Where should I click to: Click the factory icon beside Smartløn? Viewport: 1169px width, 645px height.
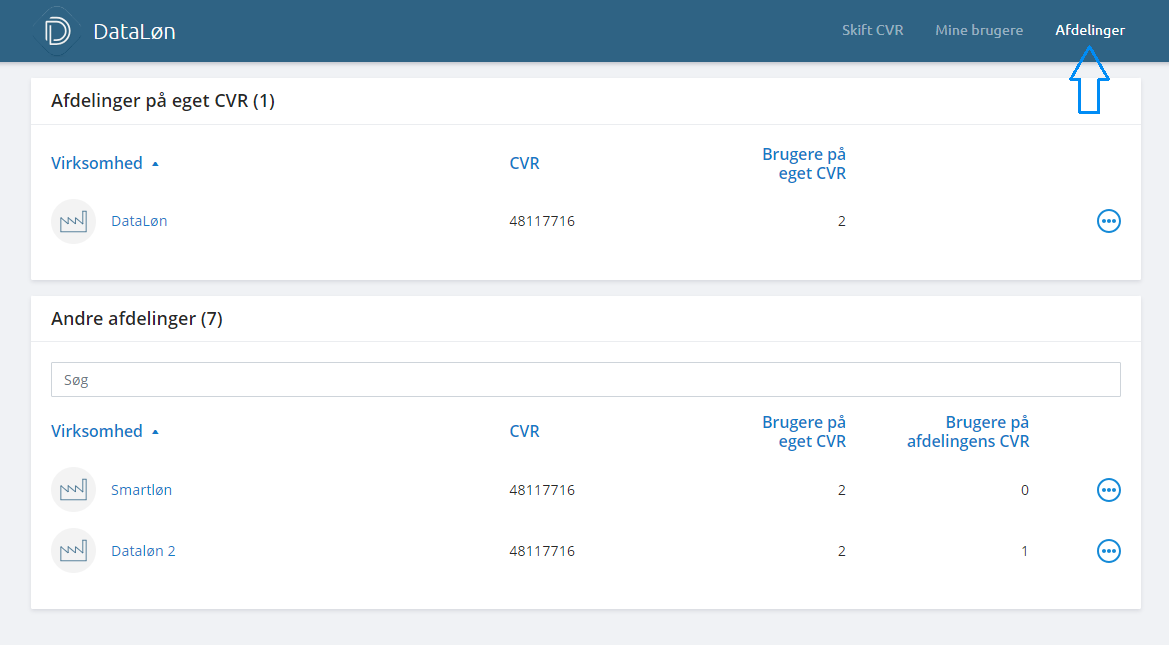click(73, 490)
